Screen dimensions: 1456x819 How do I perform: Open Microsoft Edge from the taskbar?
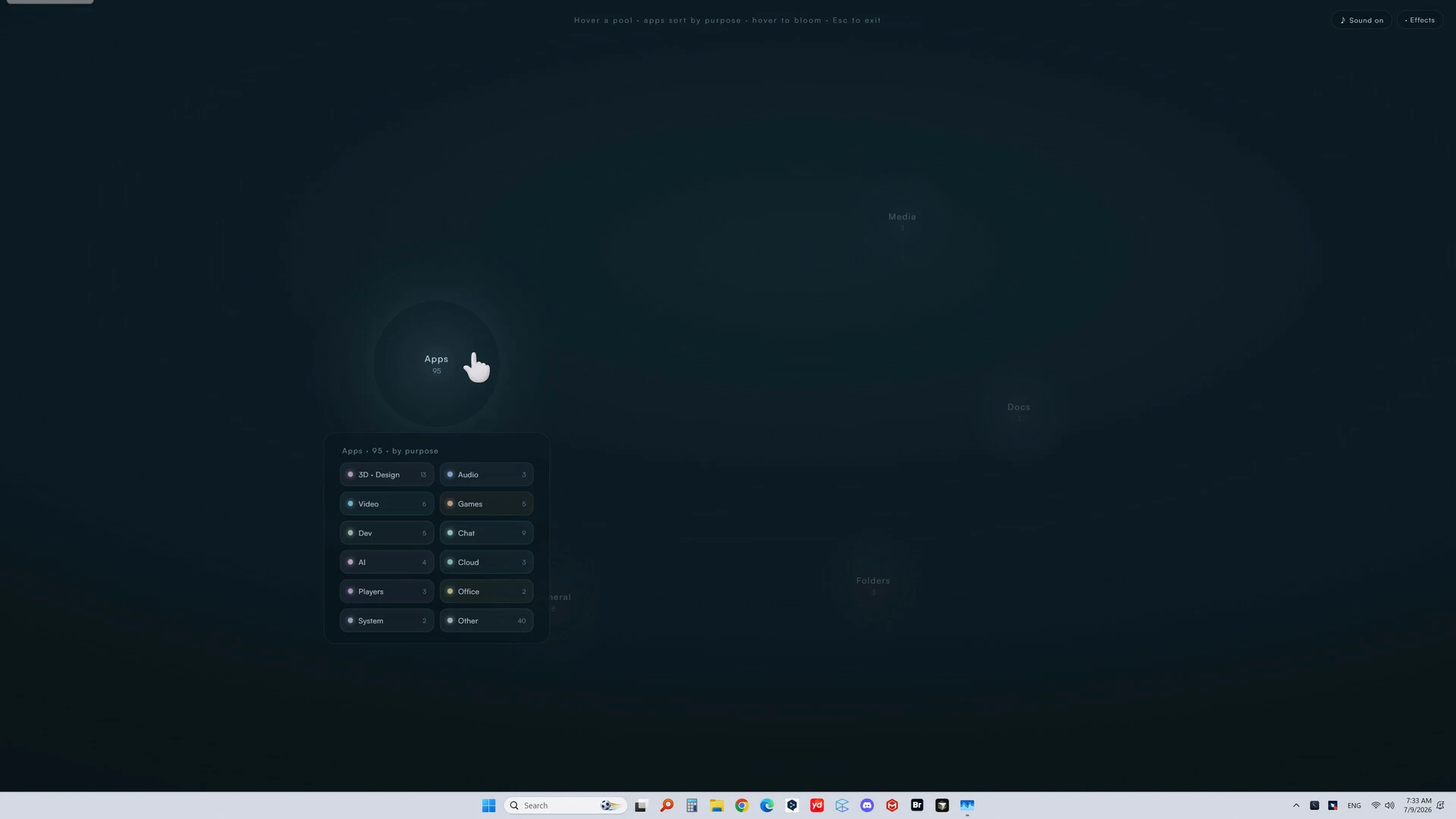tap(767, 805)
